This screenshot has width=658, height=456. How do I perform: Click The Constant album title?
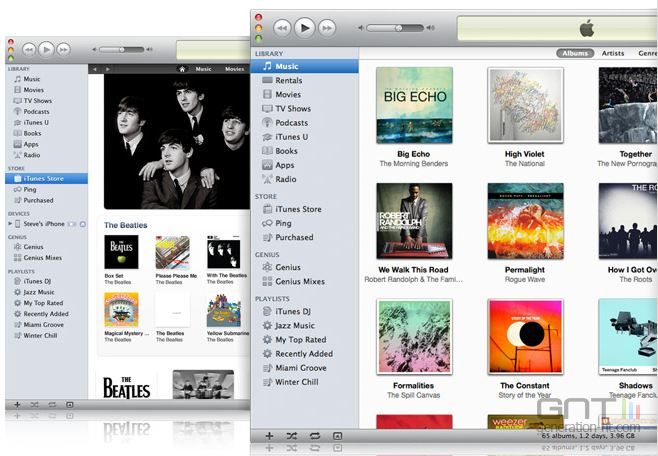click(525, 386)
